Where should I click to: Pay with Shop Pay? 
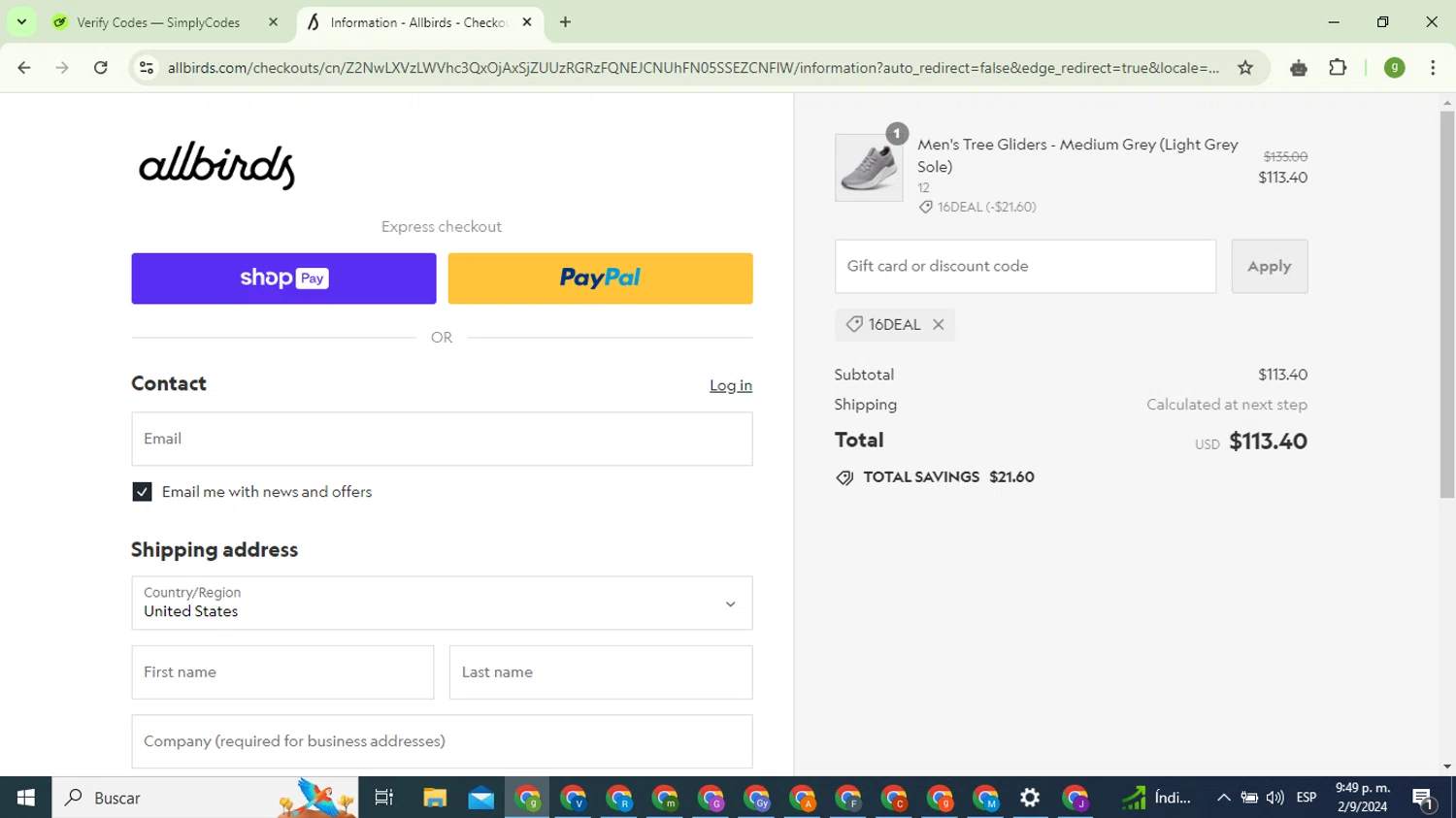(283, 278)
